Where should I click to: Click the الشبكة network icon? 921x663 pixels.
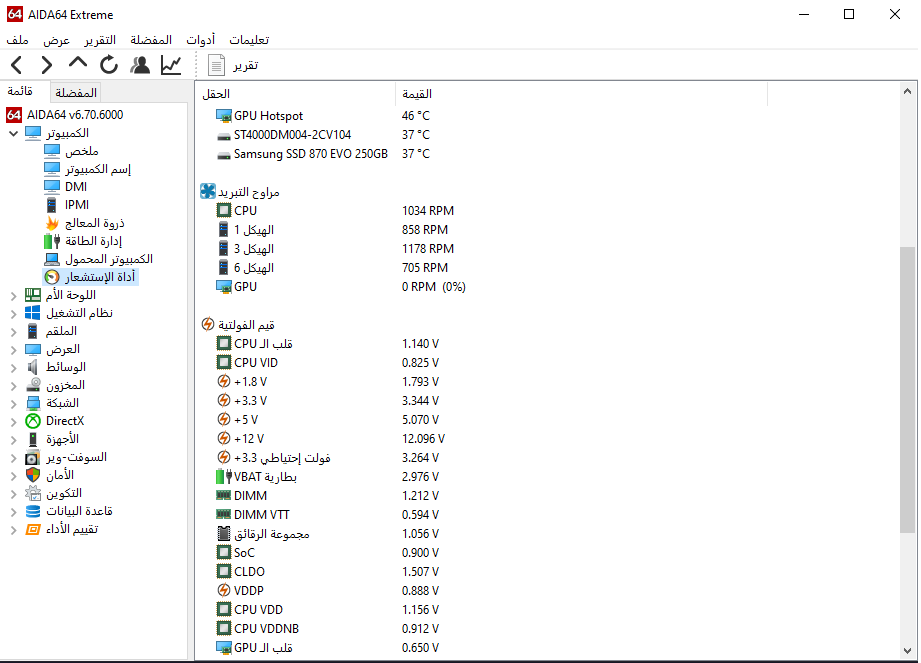tap(33, 403)
